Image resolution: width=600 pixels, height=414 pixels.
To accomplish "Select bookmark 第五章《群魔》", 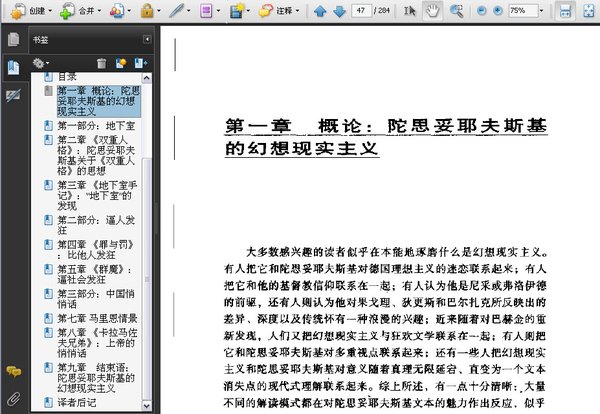I will (x=95, y=274).
